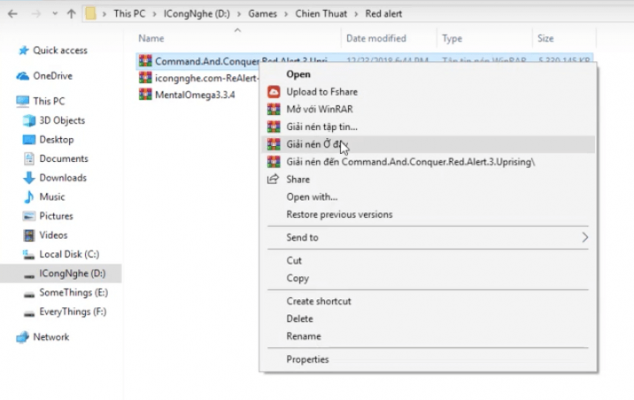Screen dimensions: 634x400
Task: Expand chevron after 'ICongNghe (D:)' in breadcrumb
Action: [239, 14]
